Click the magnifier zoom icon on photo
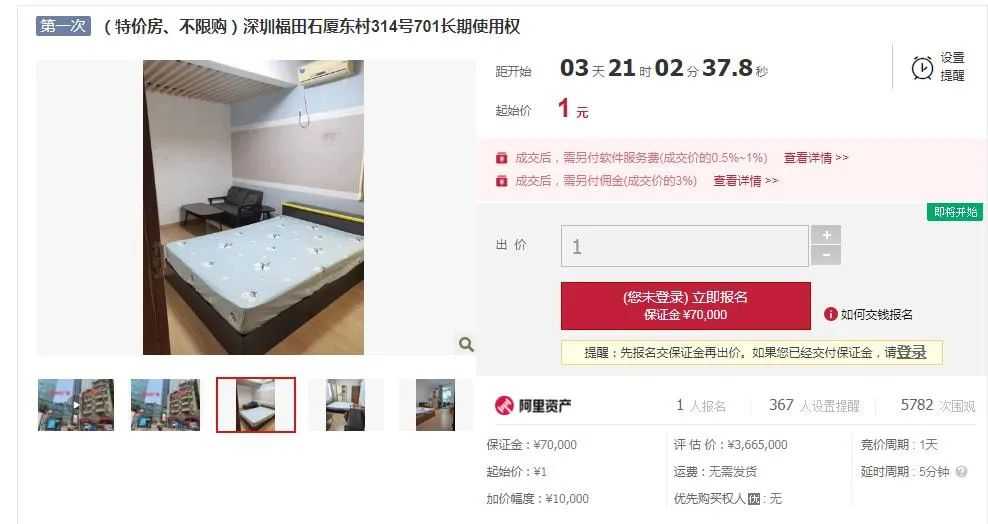The image size is (988, 524). click(466, 344)
